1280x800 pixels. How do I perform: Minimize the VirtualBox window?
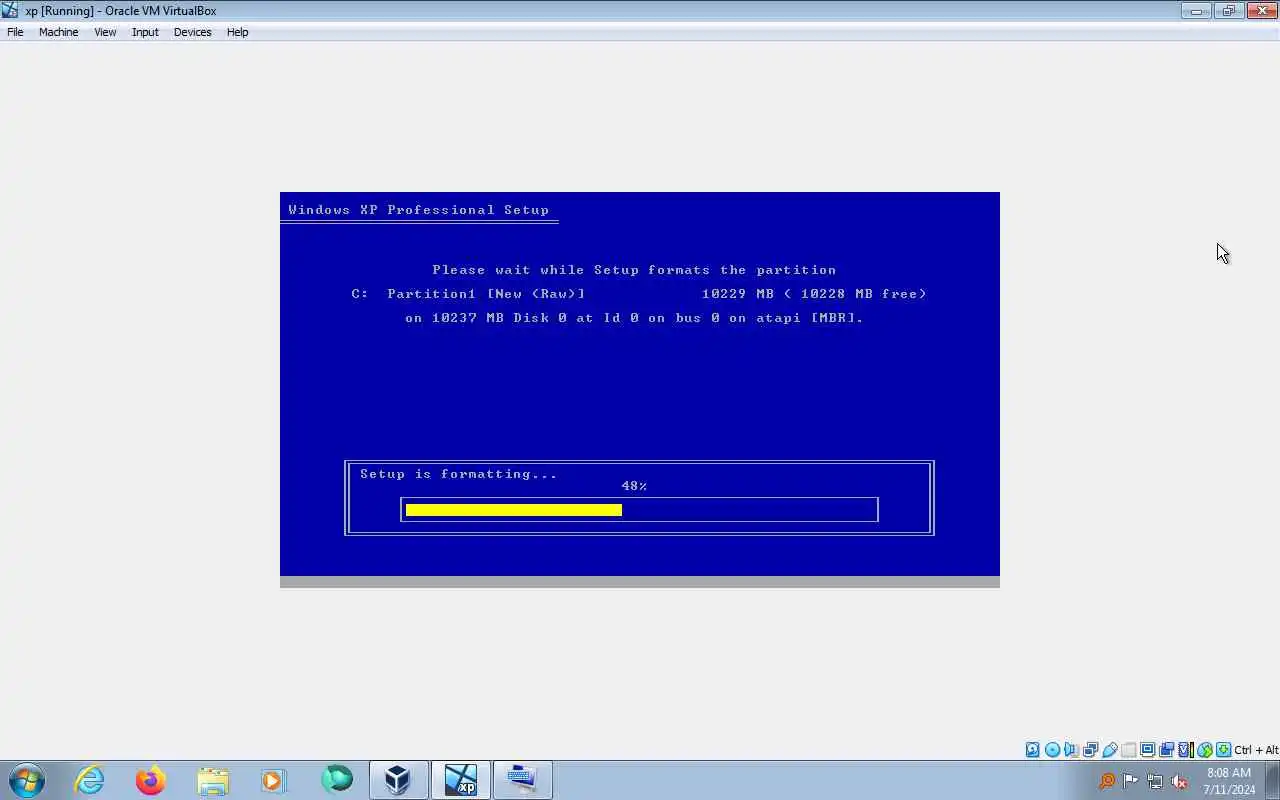1196,11
